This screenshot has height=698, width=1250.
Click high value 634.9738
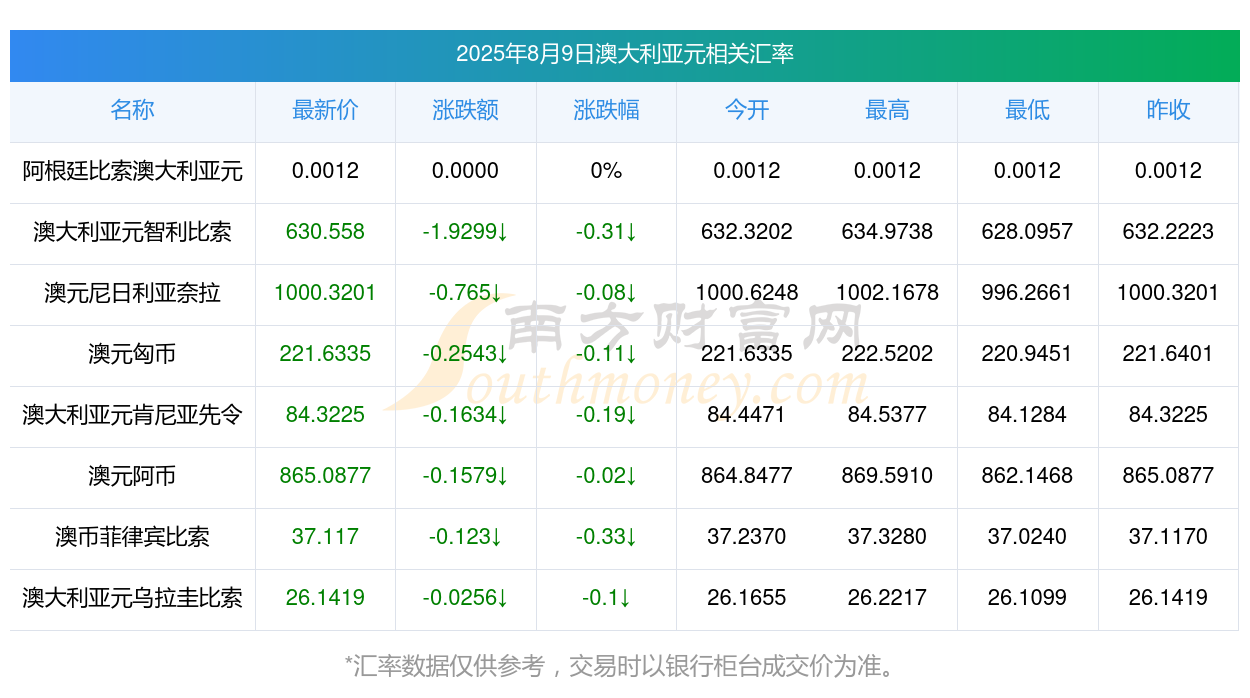(x=887, y=232)
